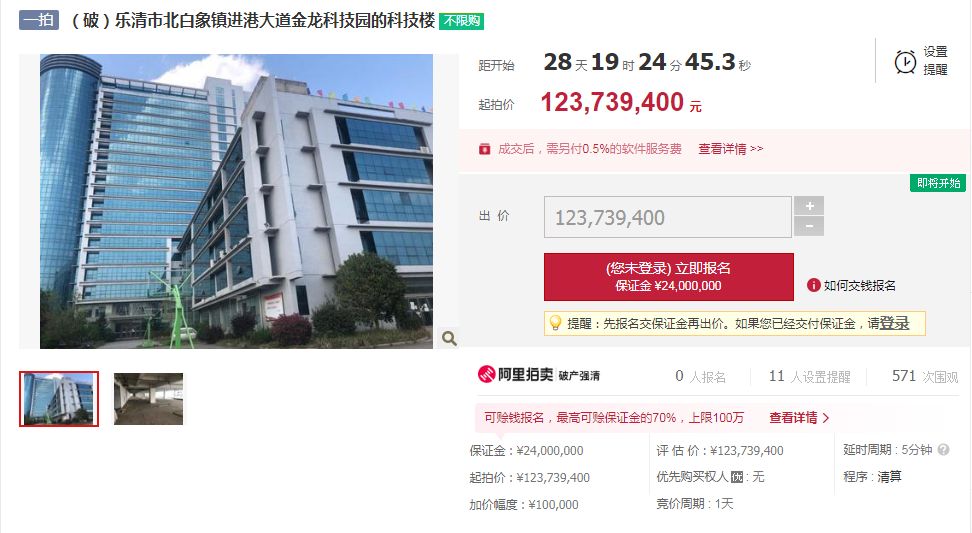Decrease bid with the minus button
The image size is (972, 533).
tap(809, 226)
